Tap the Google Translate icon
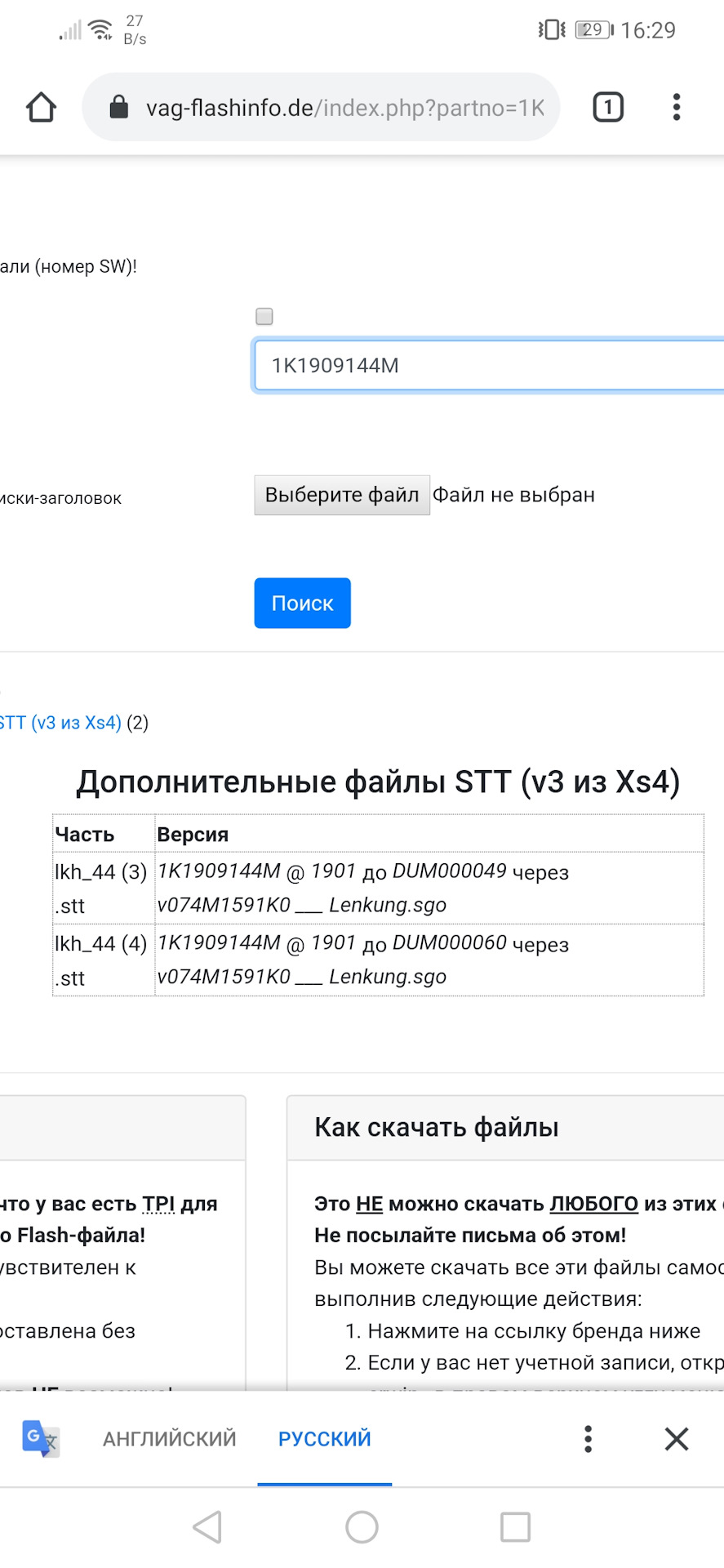This screenshot has height=1568, width=724. coord(40,1438)
